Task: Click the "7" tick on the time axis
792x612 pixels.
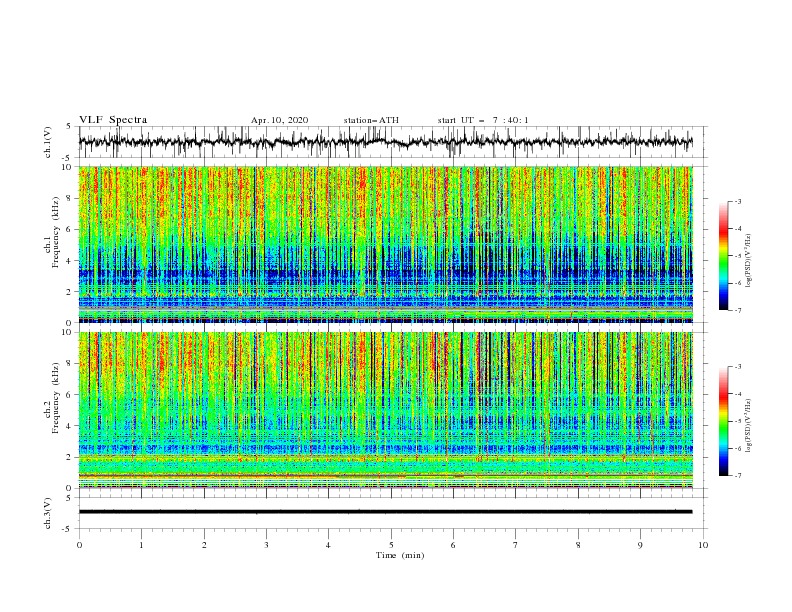Action: click(516, 545)
